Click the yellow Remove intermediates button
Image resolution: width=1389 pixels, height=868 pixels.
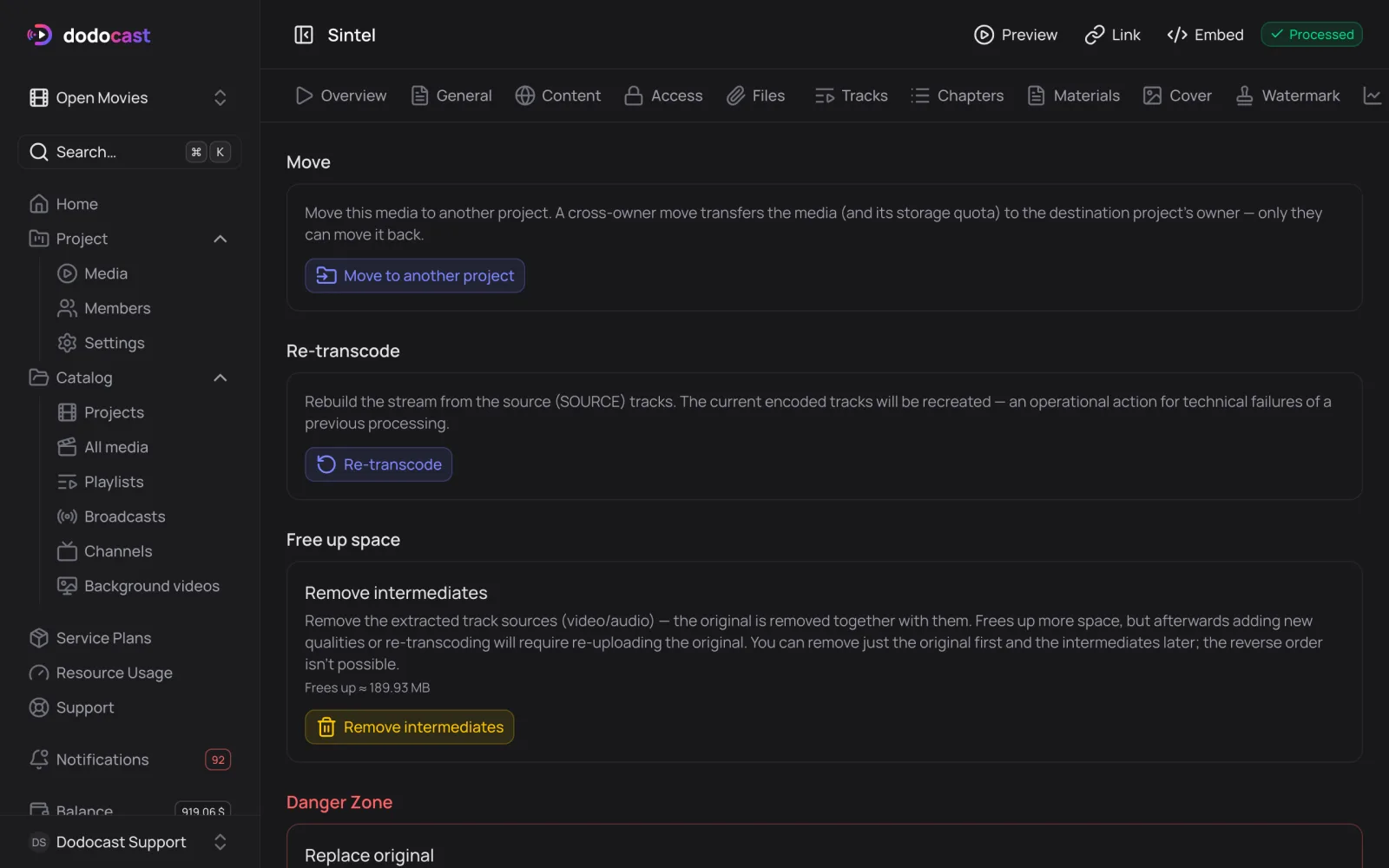[410, 727]
